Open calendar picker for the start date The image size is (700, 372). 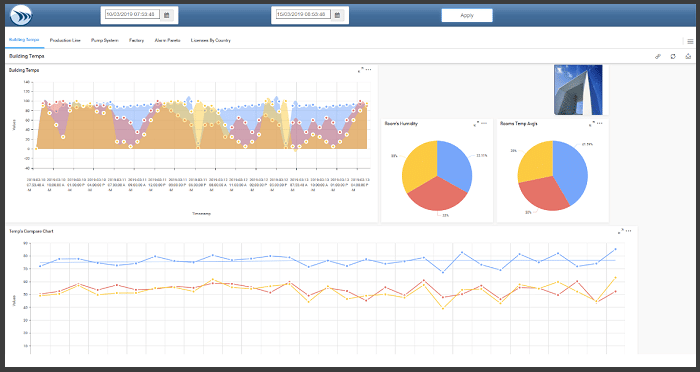[167, 15]
